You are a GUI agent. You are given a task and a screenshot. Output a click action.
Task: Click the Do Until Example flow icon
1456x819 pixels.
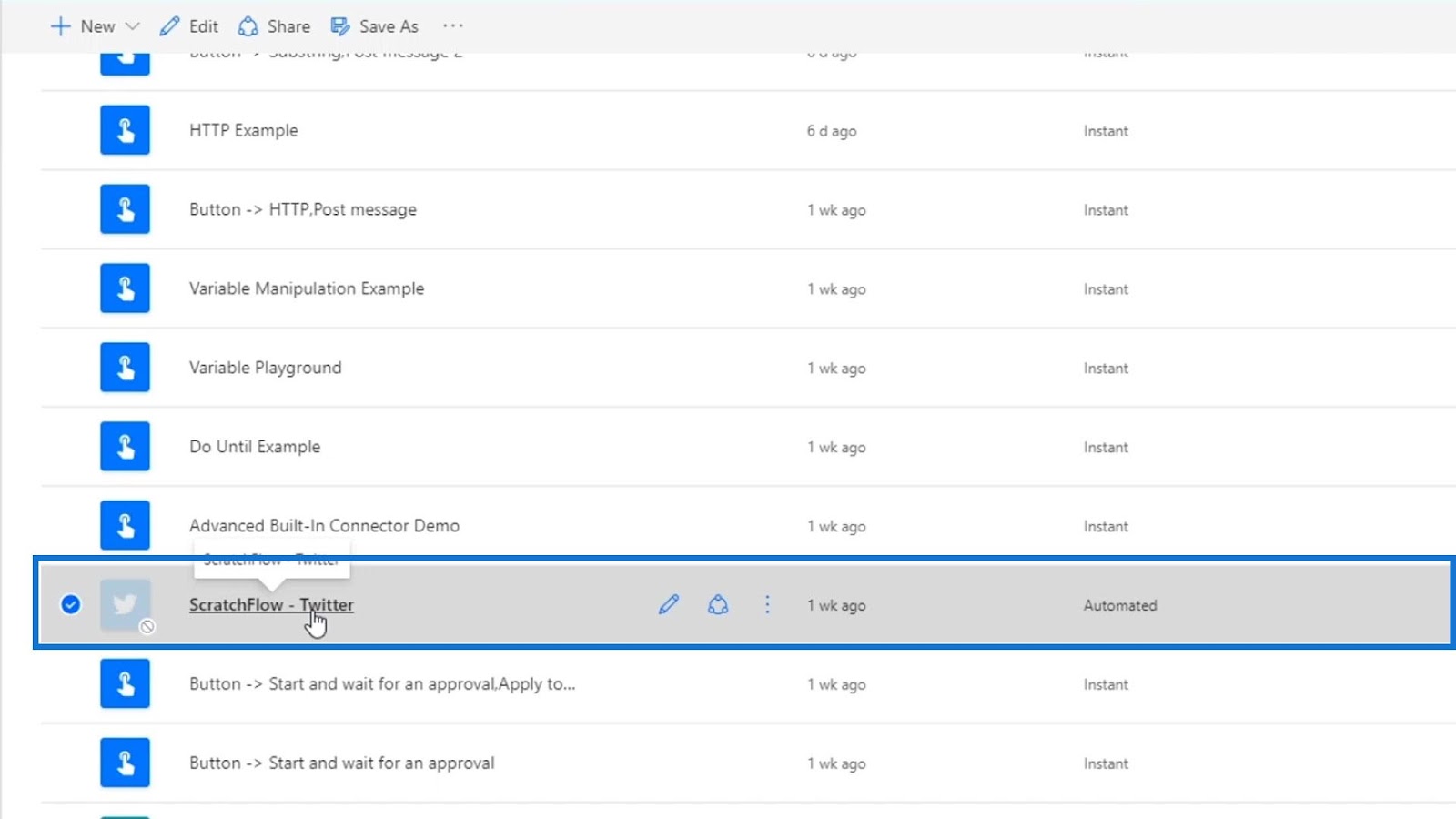click(x=125, y=447)
